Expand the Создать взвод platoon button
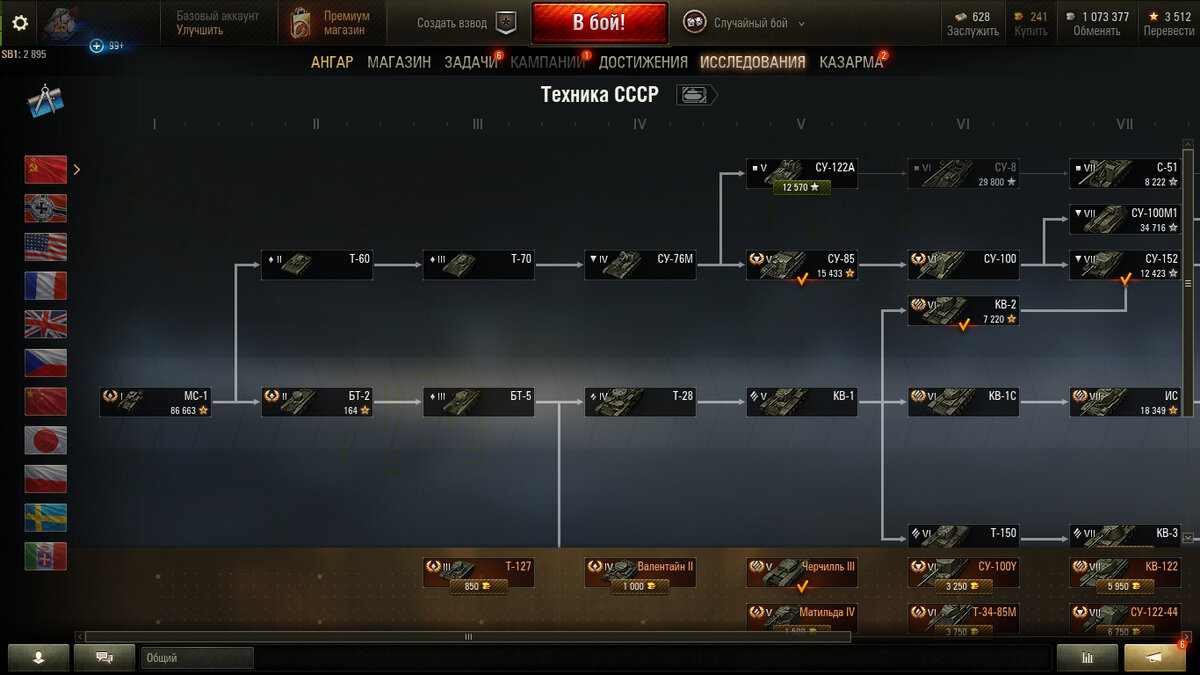This screenshot has width=1200, height=675. click(x=466, y=23)
